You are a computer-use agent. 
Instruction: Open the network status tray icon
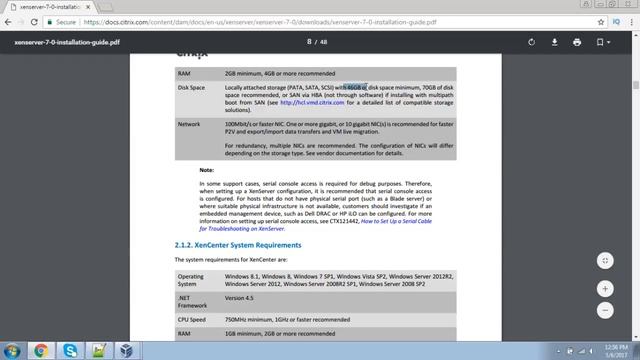pos(582,351)
